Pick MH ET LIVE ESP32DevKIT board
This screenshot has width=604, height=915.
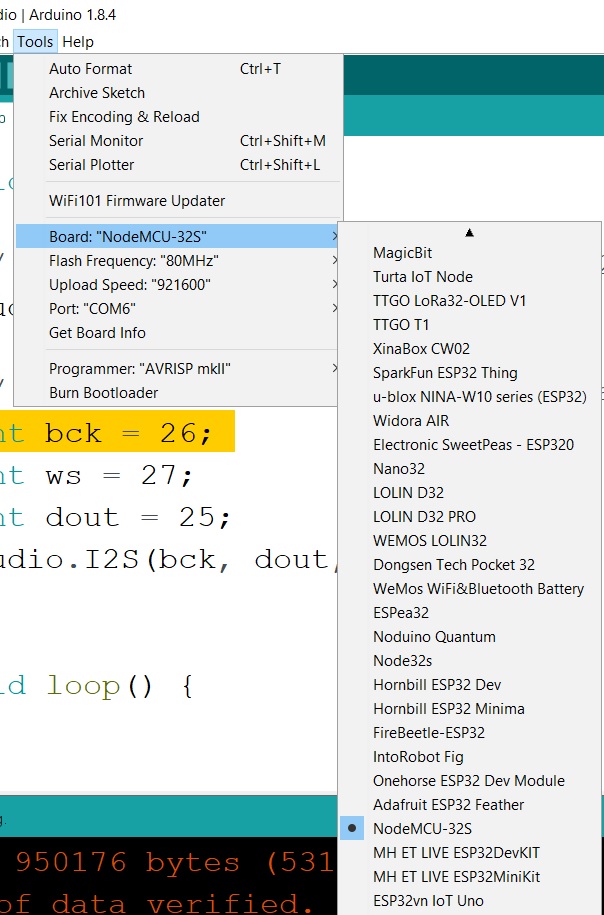tap(469, 853)
